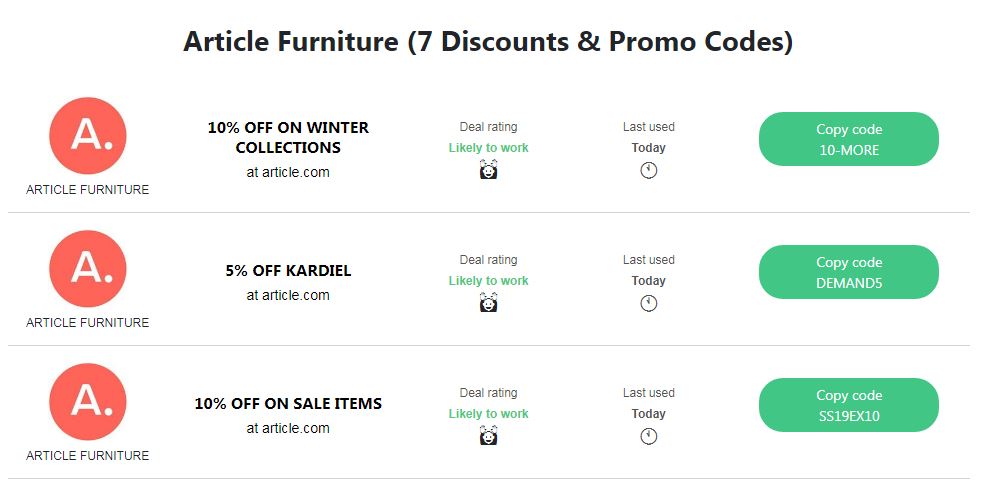Click the last used clock icon for the sale items deal
The width and height of the screenshot is (981, 483).
click(x=649, y=436)
